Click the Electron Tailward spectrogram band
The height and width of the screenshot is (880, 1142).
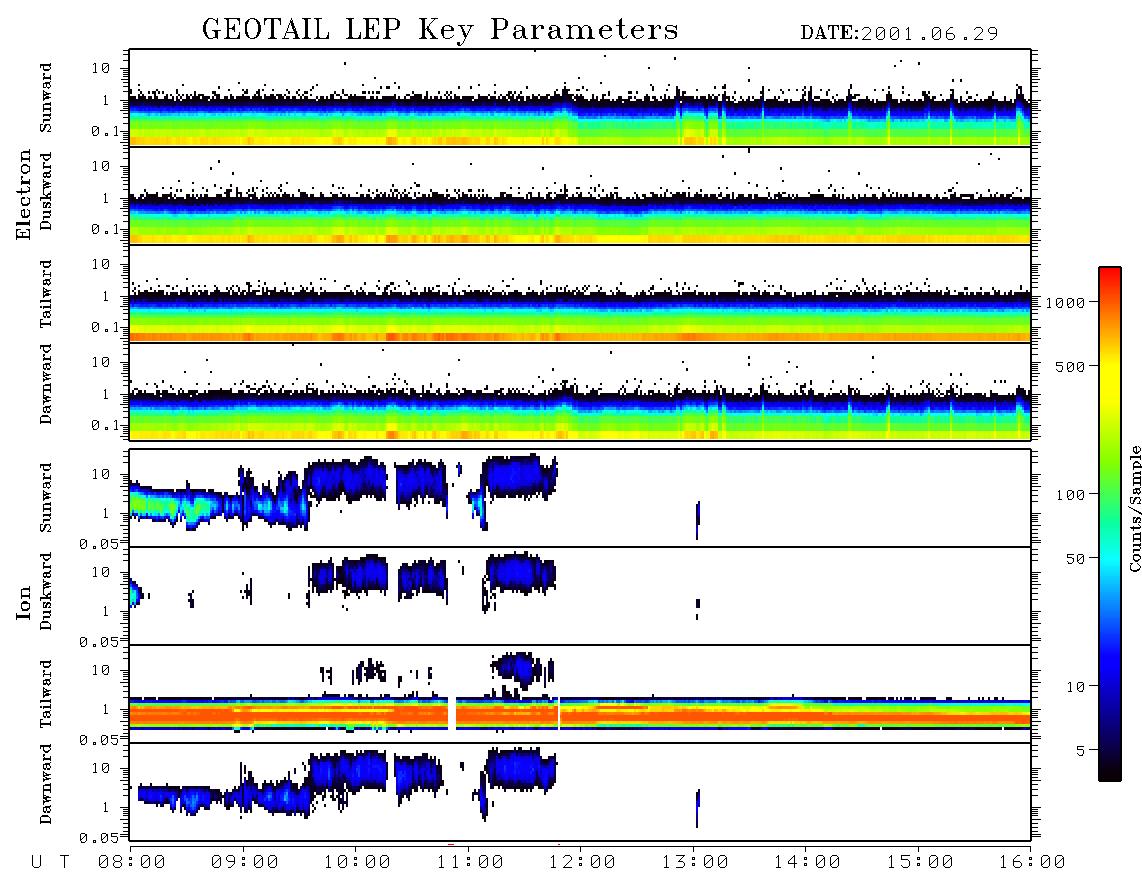click(580, 316)
